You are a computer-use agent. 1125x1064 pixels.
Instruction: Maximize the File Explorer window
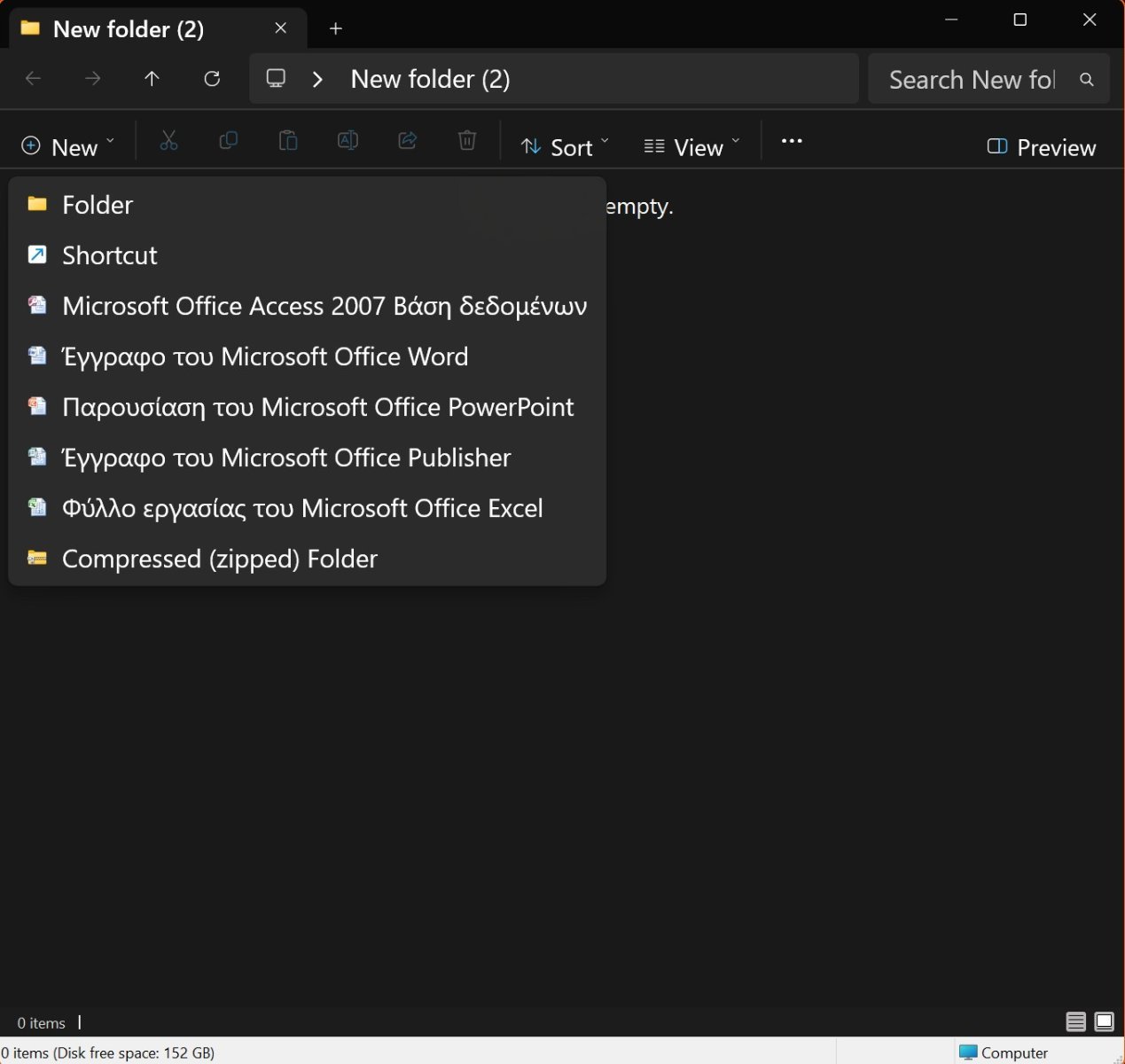[x=1020, y=20]
